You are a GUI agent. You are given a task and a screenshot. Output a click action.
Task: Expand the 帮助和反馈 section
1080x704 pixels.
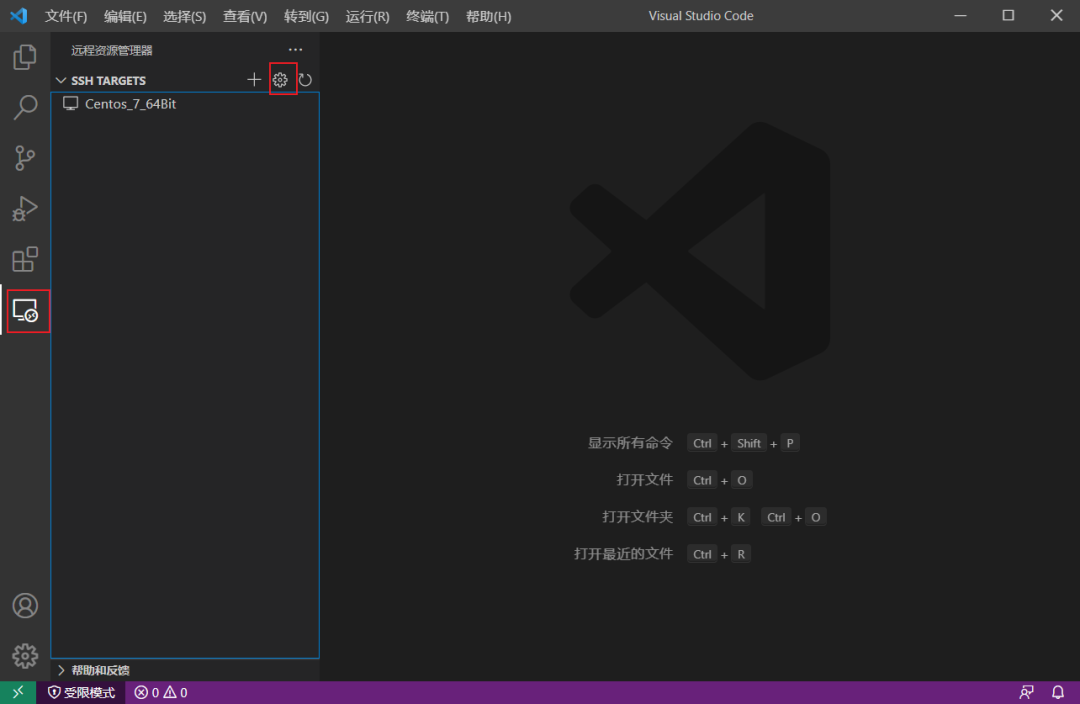[61, 670]
